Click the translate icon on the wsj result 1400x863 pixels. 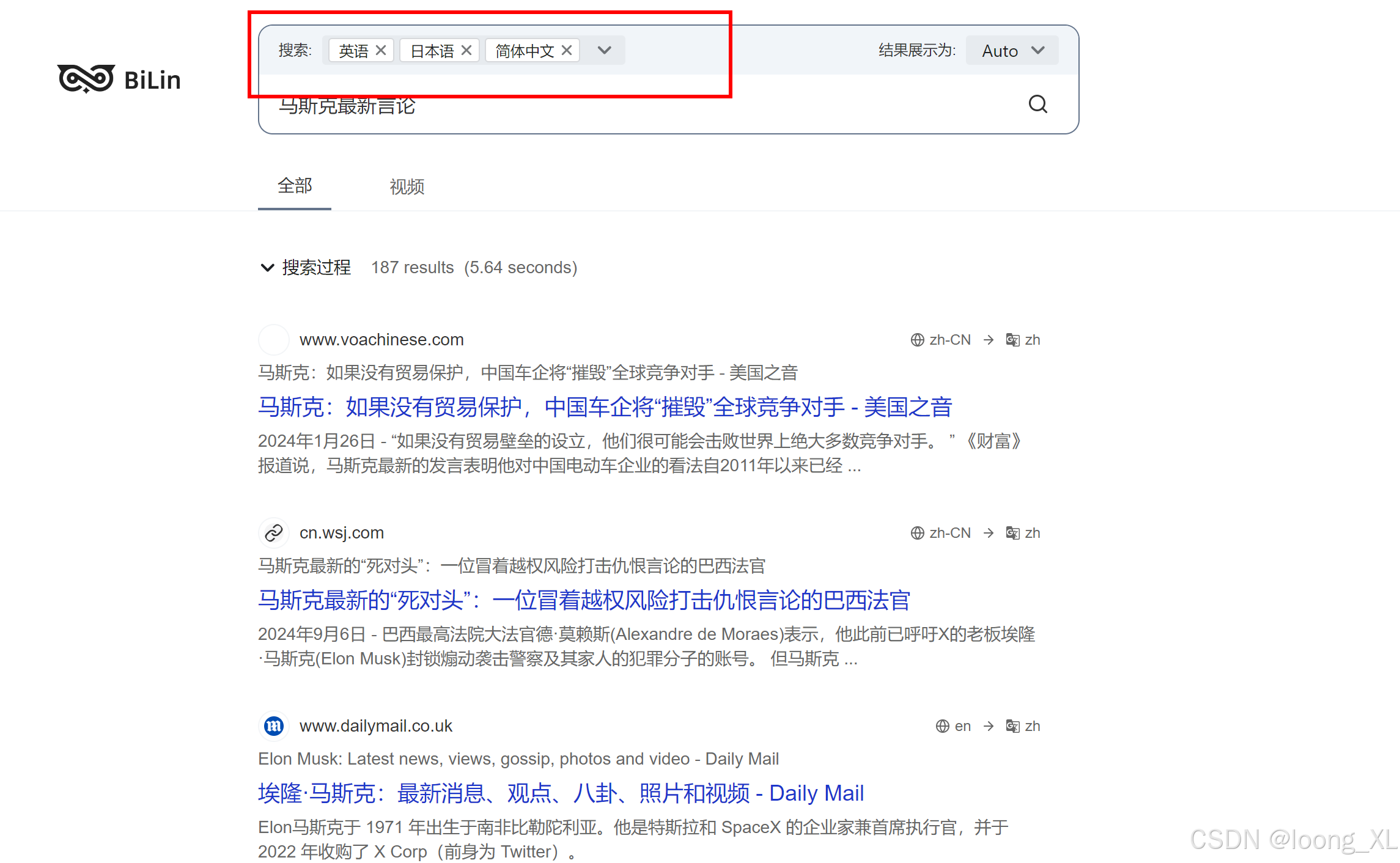[x=1012, y=533]
